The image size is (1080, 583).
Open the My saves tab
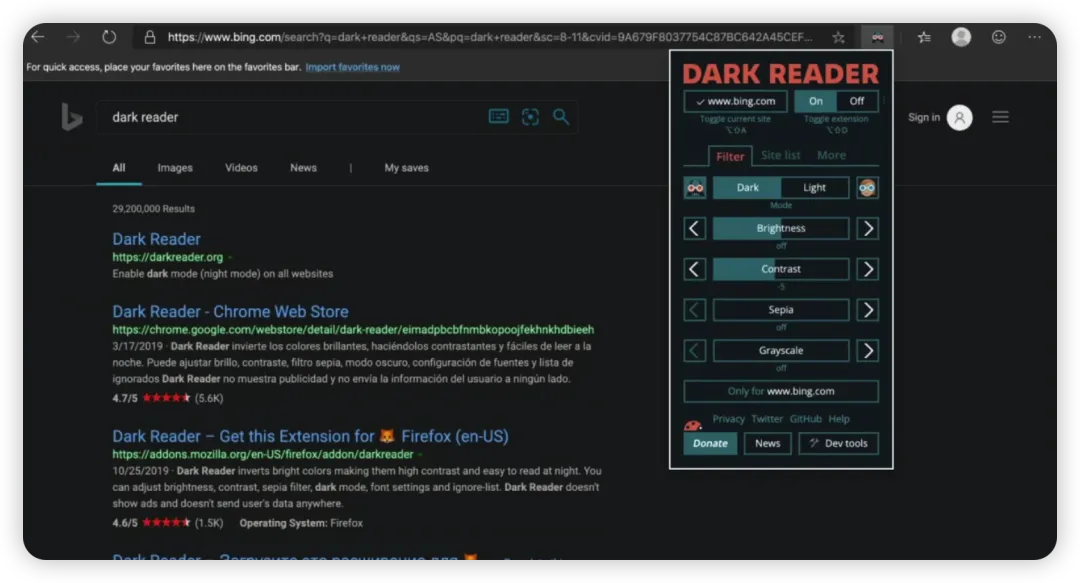pos(406,167)
